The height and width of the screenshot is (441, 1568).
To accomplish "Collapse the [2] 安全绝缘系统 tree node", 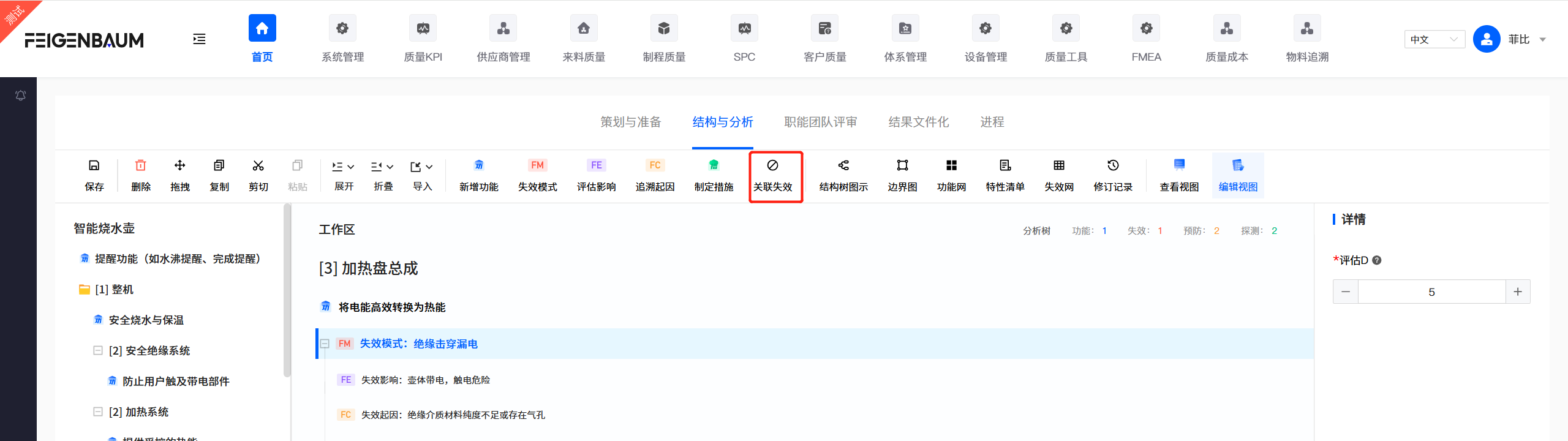I will point(98,350).
